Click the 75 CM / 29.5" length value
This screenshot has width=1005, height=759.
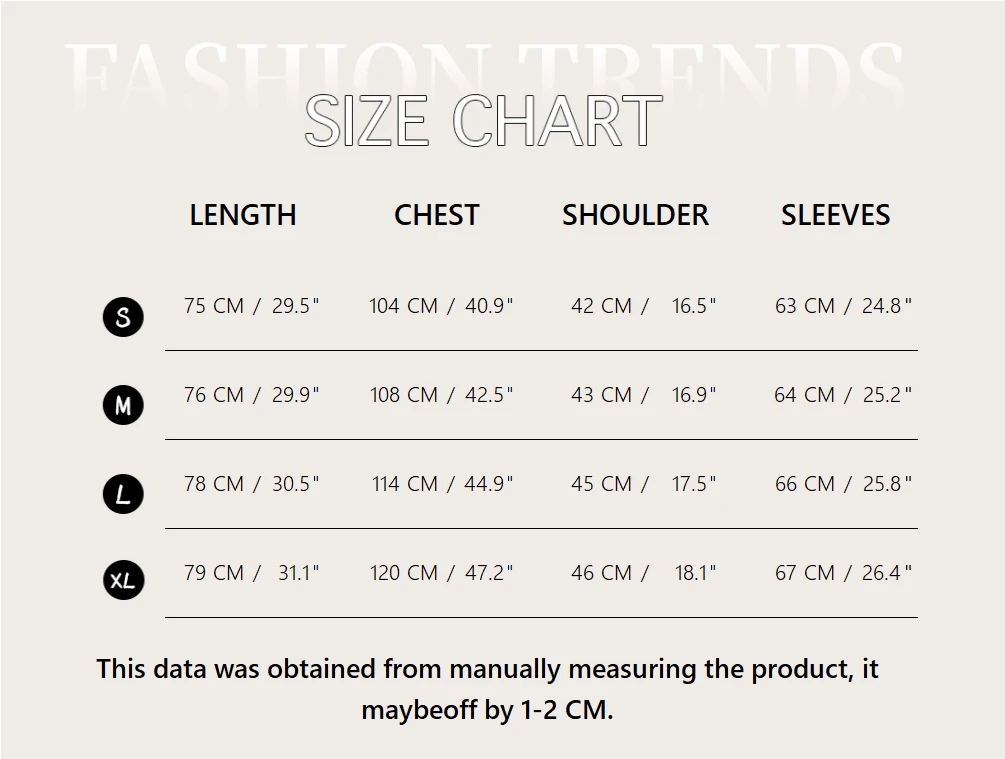[x=251, y=306]
